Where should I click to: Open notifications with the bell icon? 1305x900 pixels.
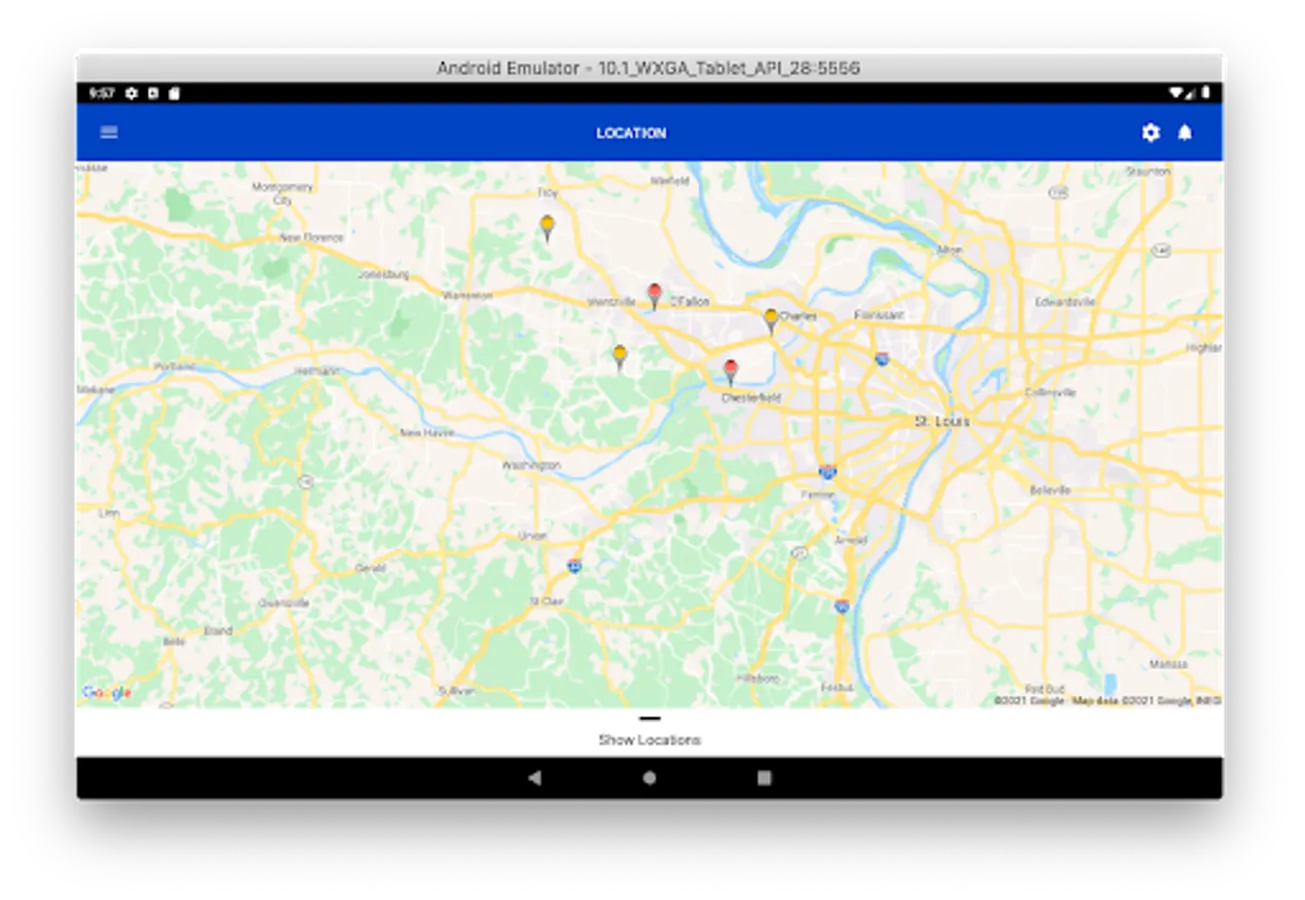[x=1185, y=132]
